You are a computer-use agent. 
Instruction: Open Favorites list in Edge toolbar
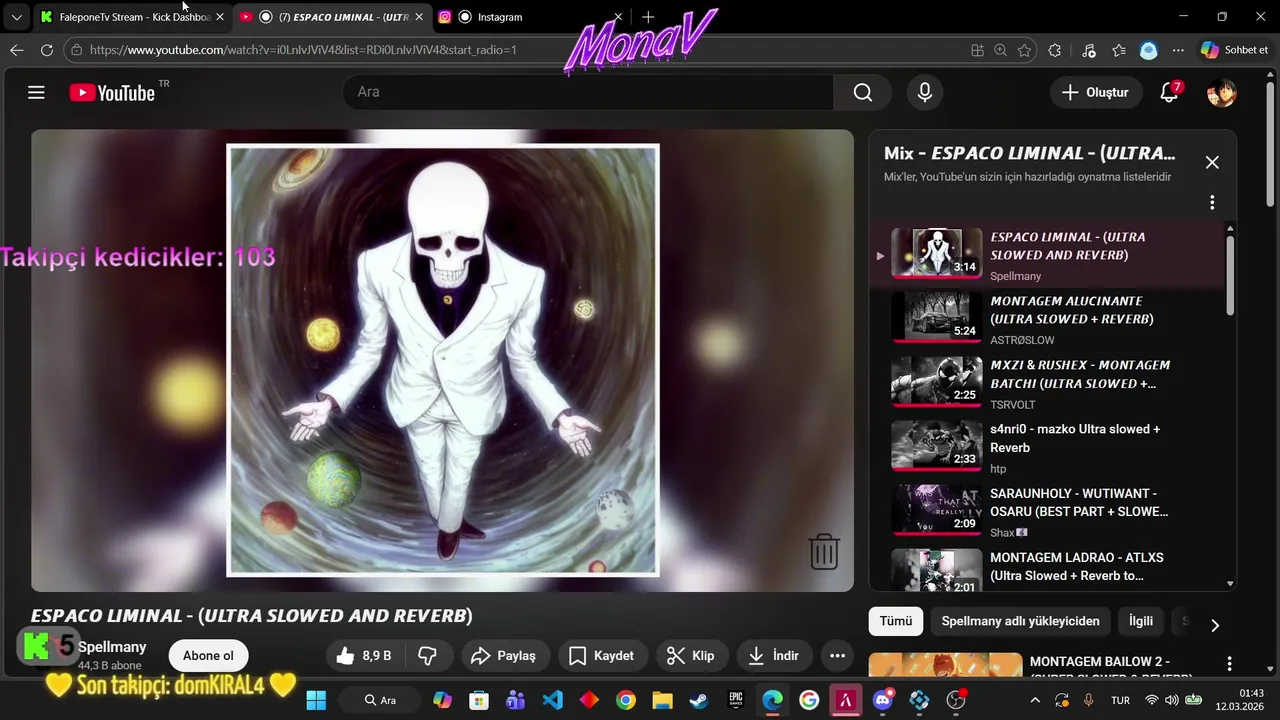click(1119, 50)
